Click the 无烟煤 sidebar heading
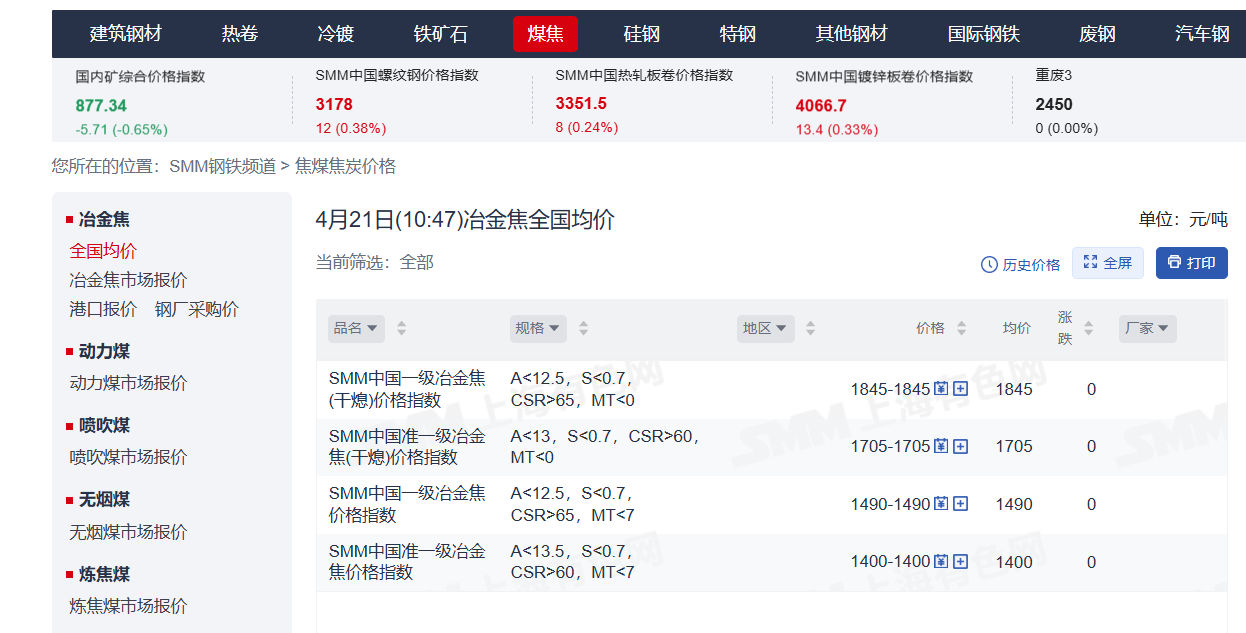Screen dimensions: 1246x633 (x=104, y=499)
